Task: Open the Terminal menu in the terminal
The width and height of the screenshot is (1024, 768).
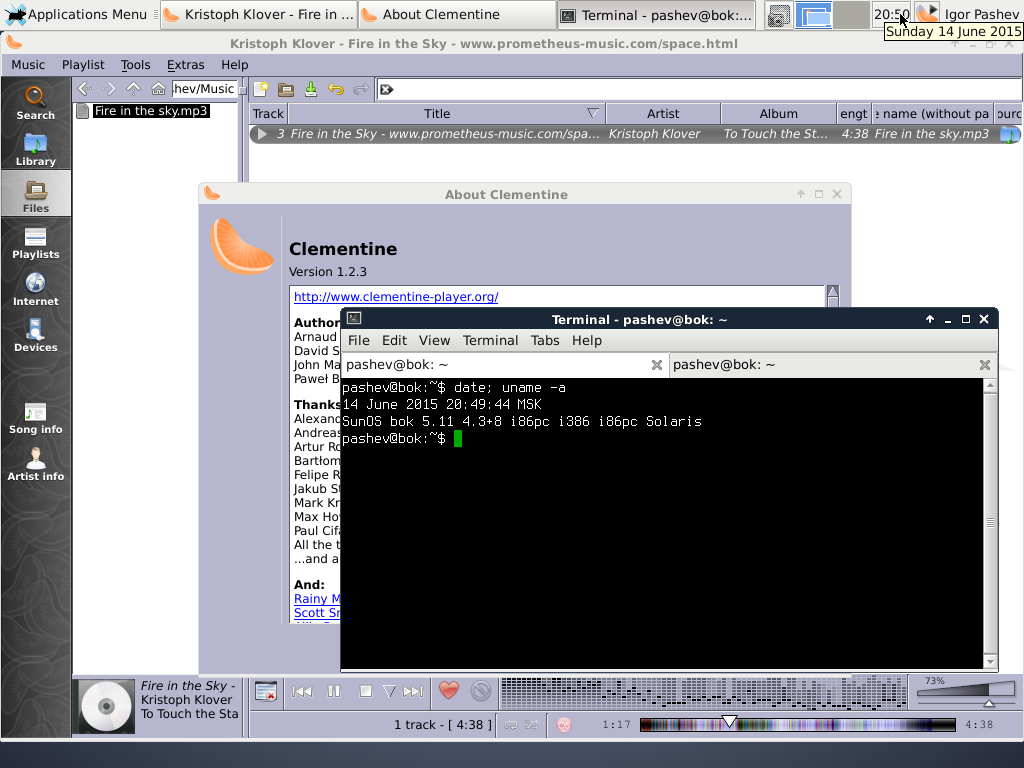Action: point(490,340)
